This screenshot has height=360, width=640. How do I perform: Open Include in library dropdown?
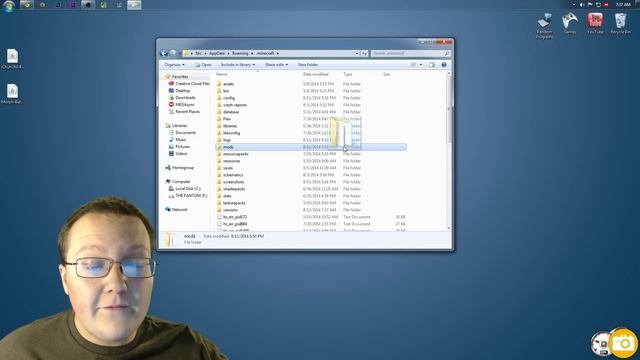tap(238, 64)
